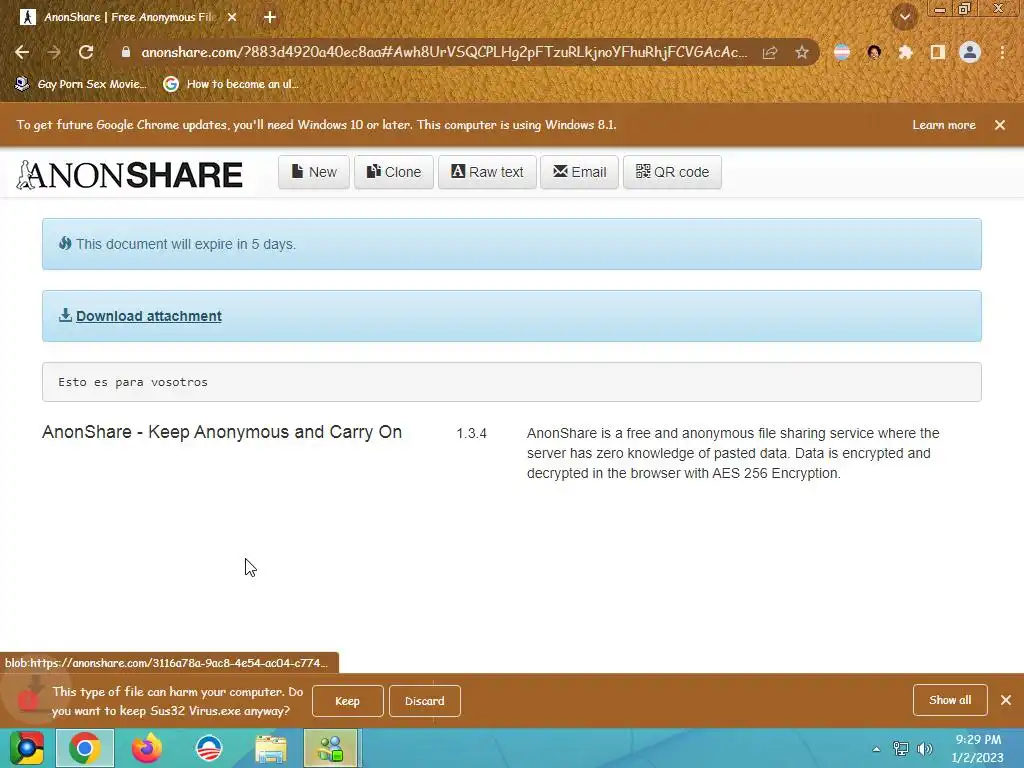Discard the dangerous download
Image resolution: width=1024 pixels, height=768 pixels.
pyautogui.click(x=424, y=701)
